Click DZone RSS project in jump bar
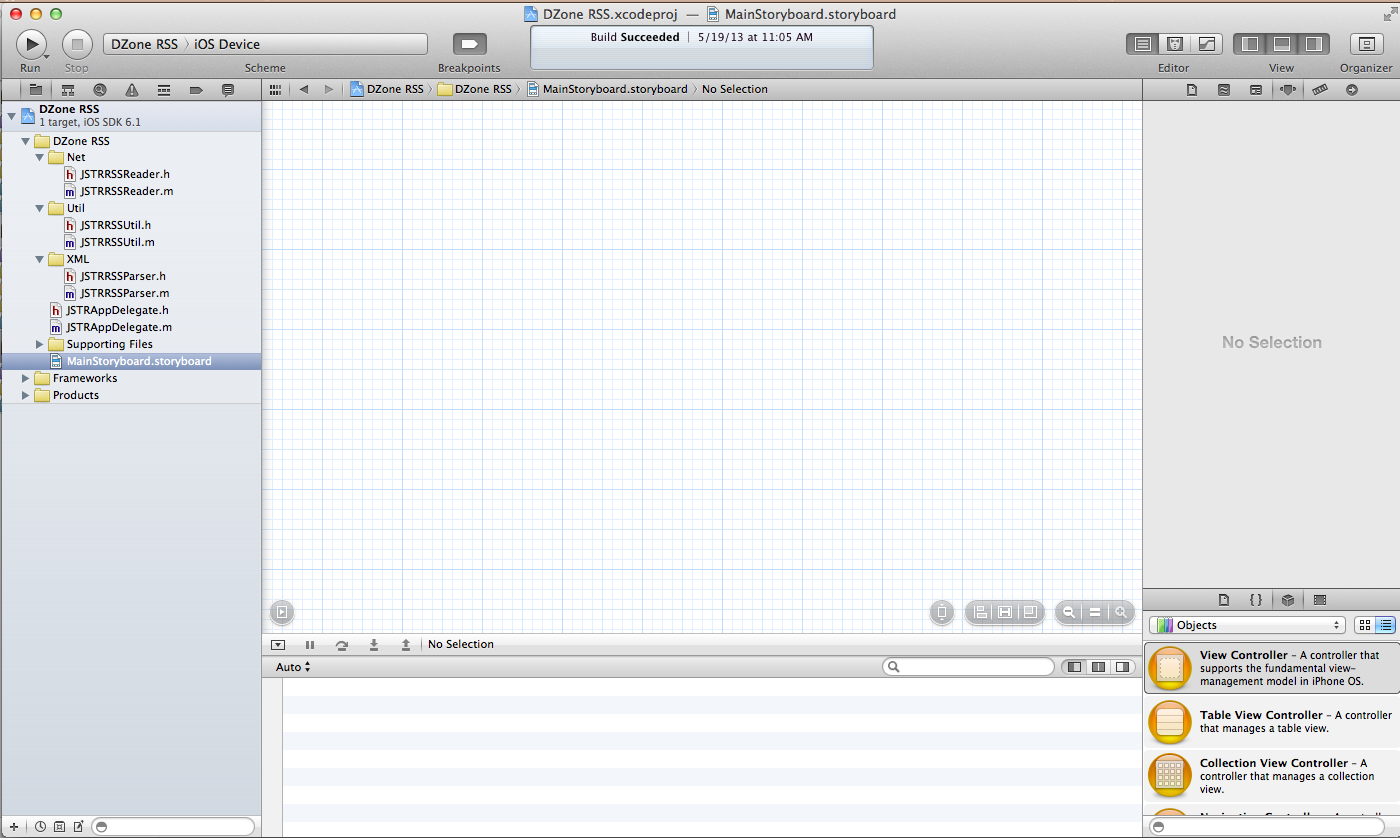The height and width of the screenshot is (838, 1400). coord(387,89)
